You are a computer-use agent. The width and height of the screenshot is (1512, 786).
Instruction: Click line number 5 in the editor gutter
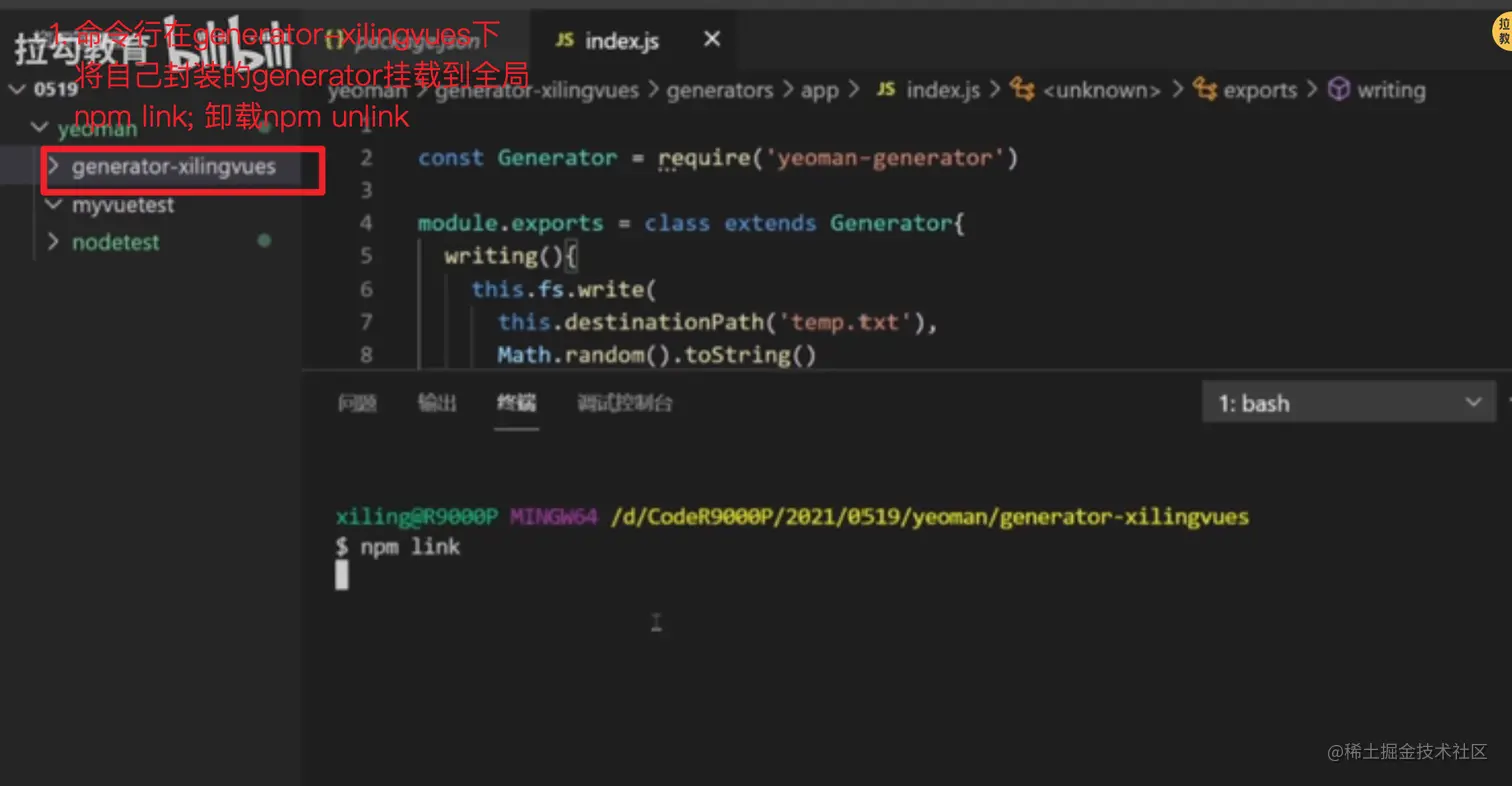(365, 256)
